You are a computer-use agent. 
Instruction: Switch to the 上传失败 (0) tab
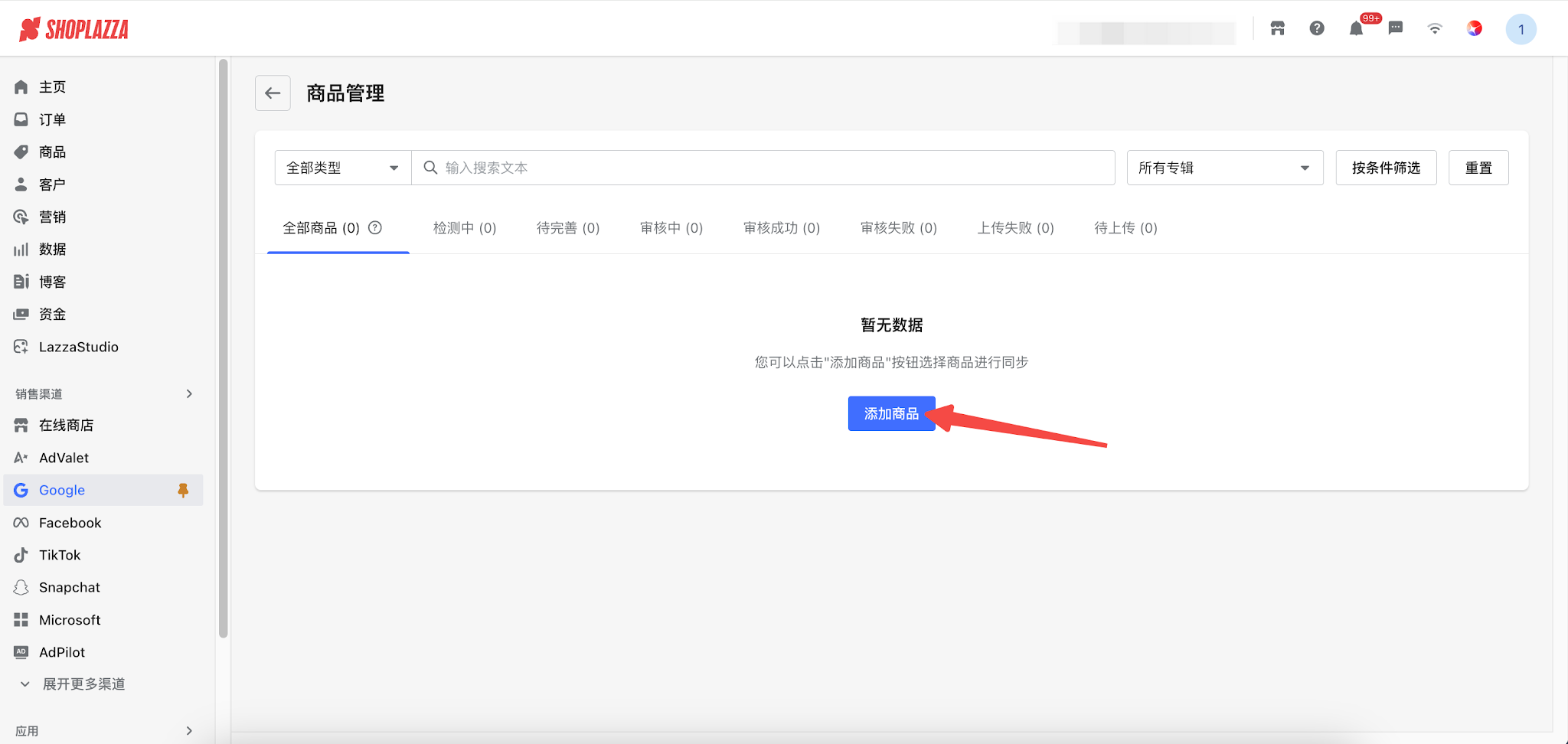1015,228
